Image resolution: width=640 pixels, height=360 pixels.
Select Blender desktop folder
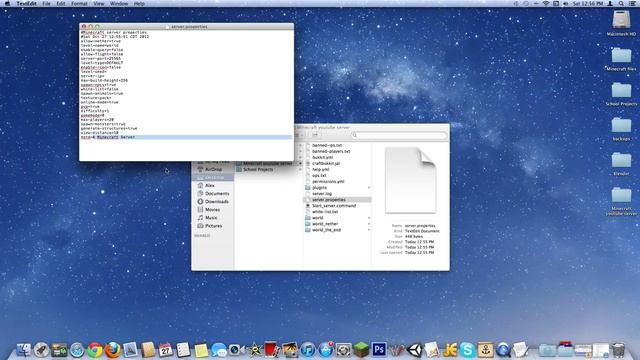621,163
